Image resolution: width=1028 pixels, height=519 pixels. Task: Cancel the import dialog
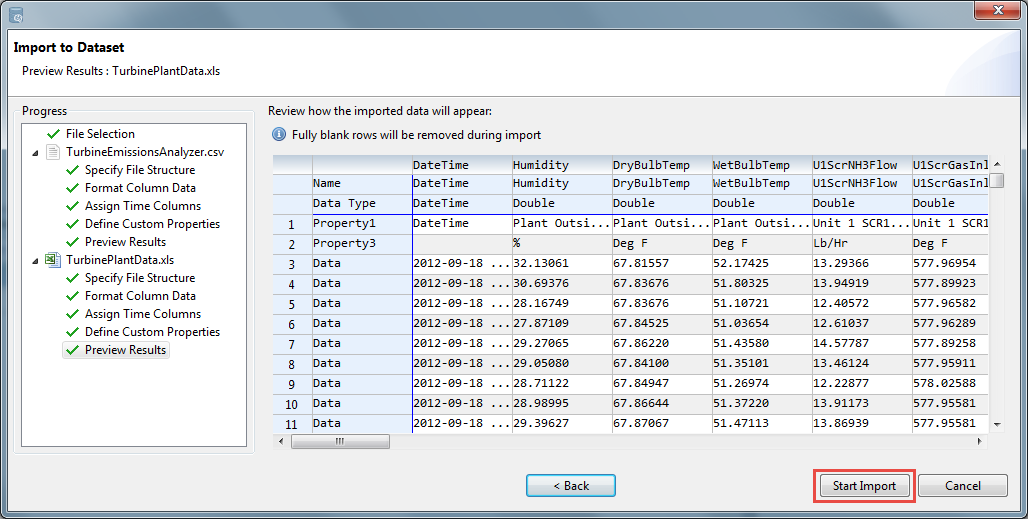[963, 486]
